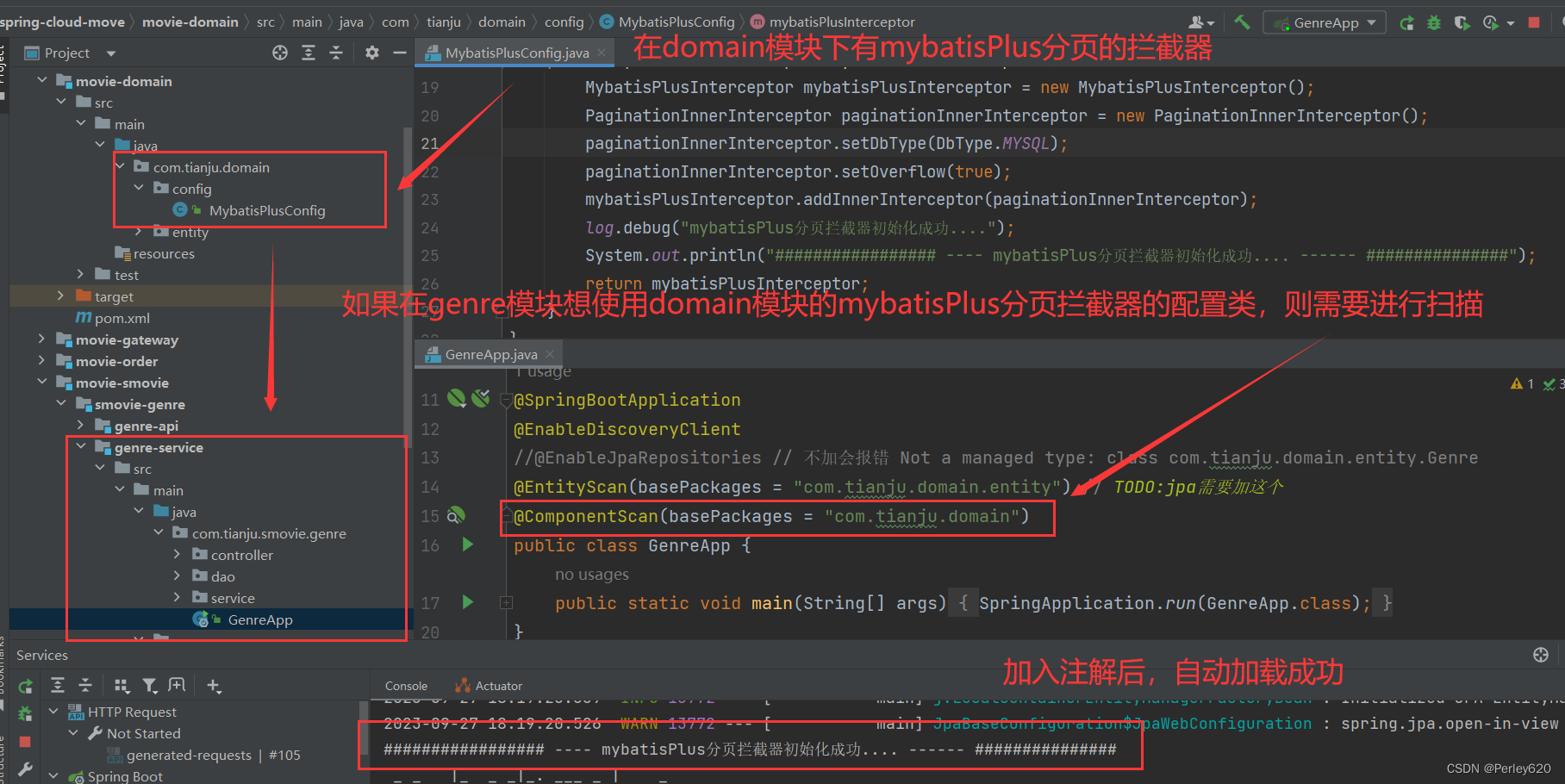Open the warnings indicator in GenreApp editor
The image size is (1565, 784).
(1522, 383)
